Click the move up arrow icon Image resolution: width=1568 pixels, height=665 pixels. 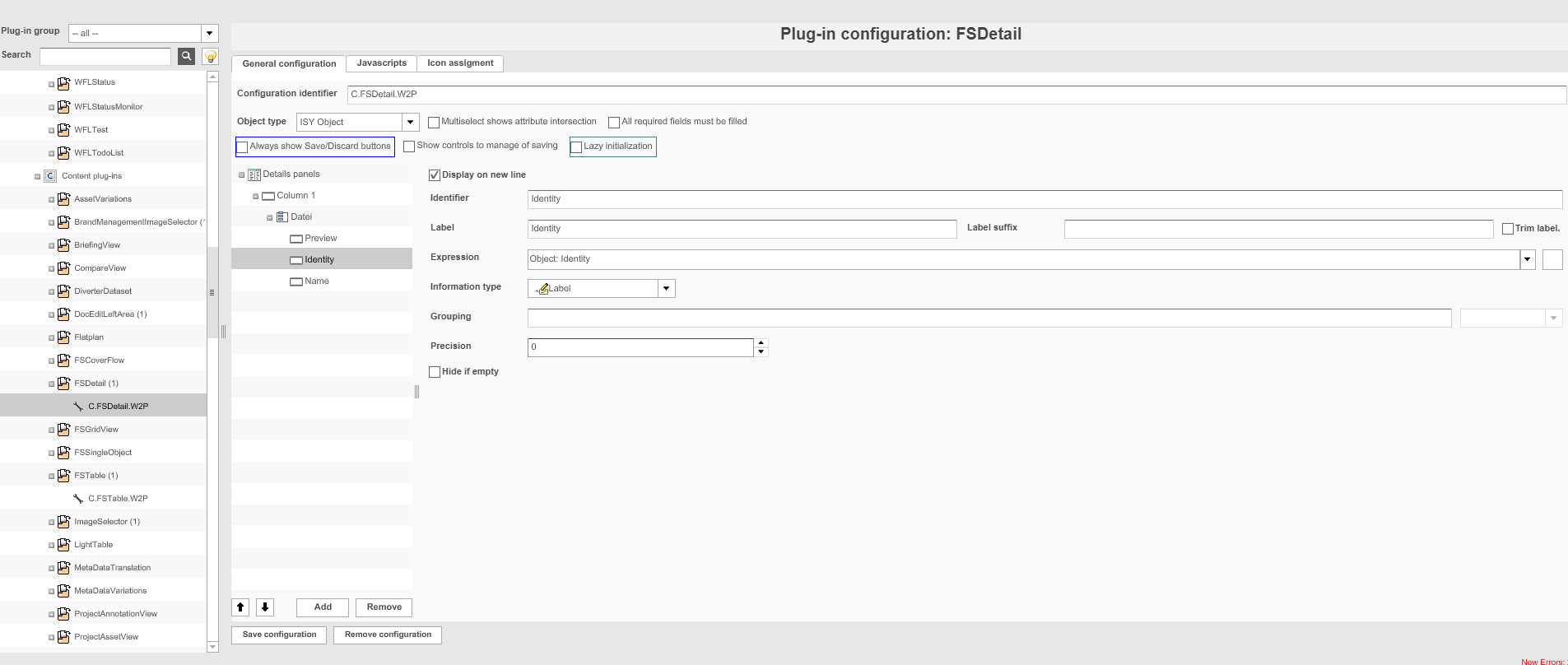240,607
